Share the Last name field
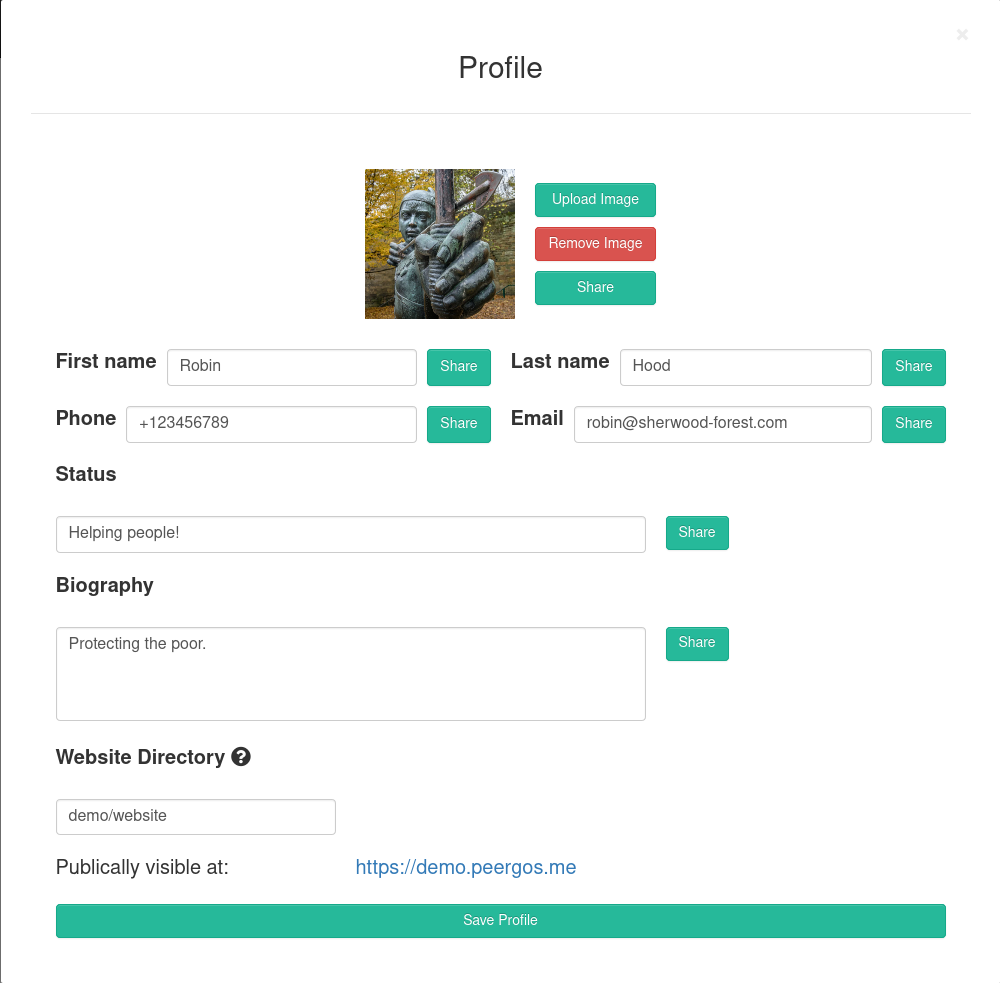The height and width of the screenshot is (983, 1000). click(x=913, y=367)
